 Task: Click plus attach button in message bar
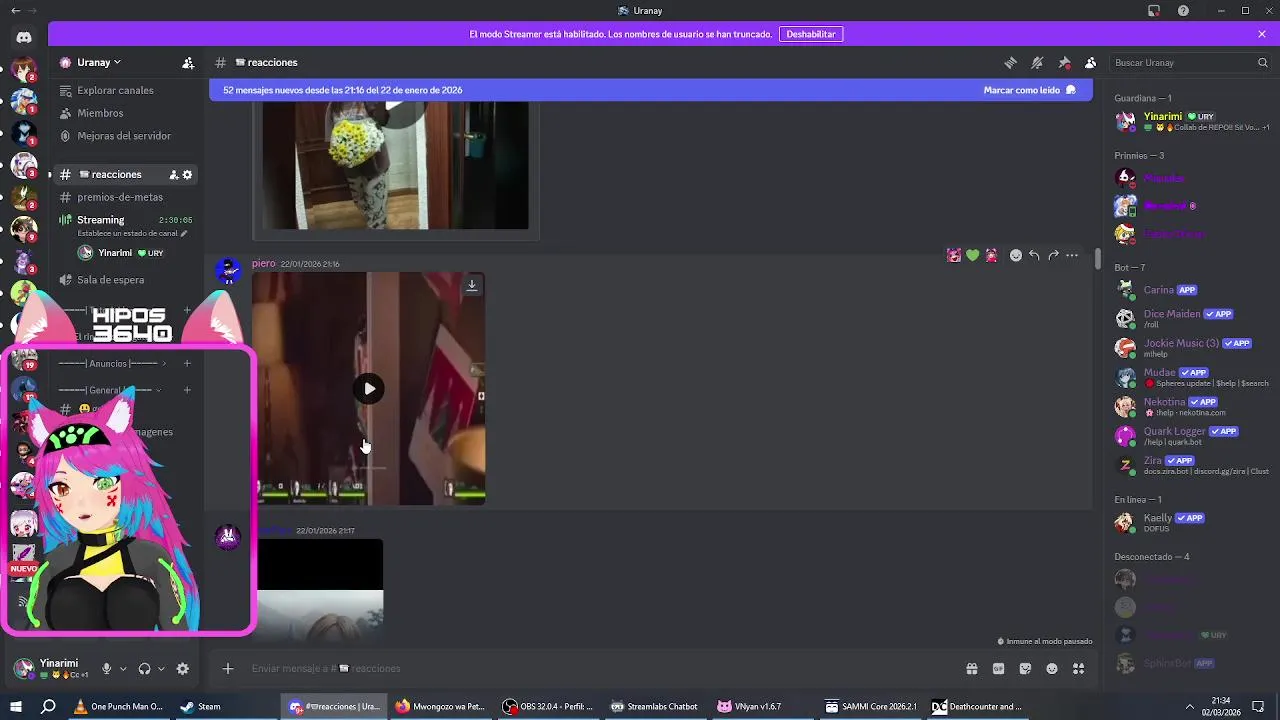[x=228, y=669]
